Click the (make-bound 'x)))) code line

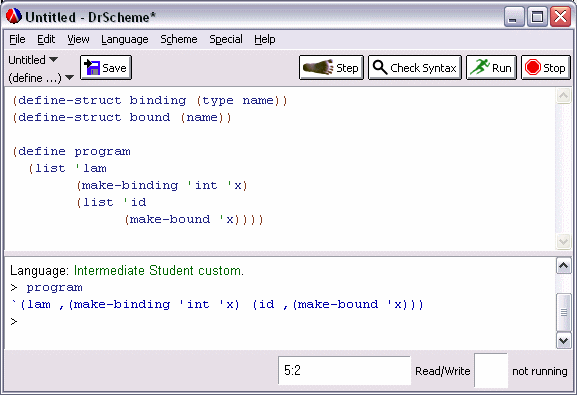[194, 219]
